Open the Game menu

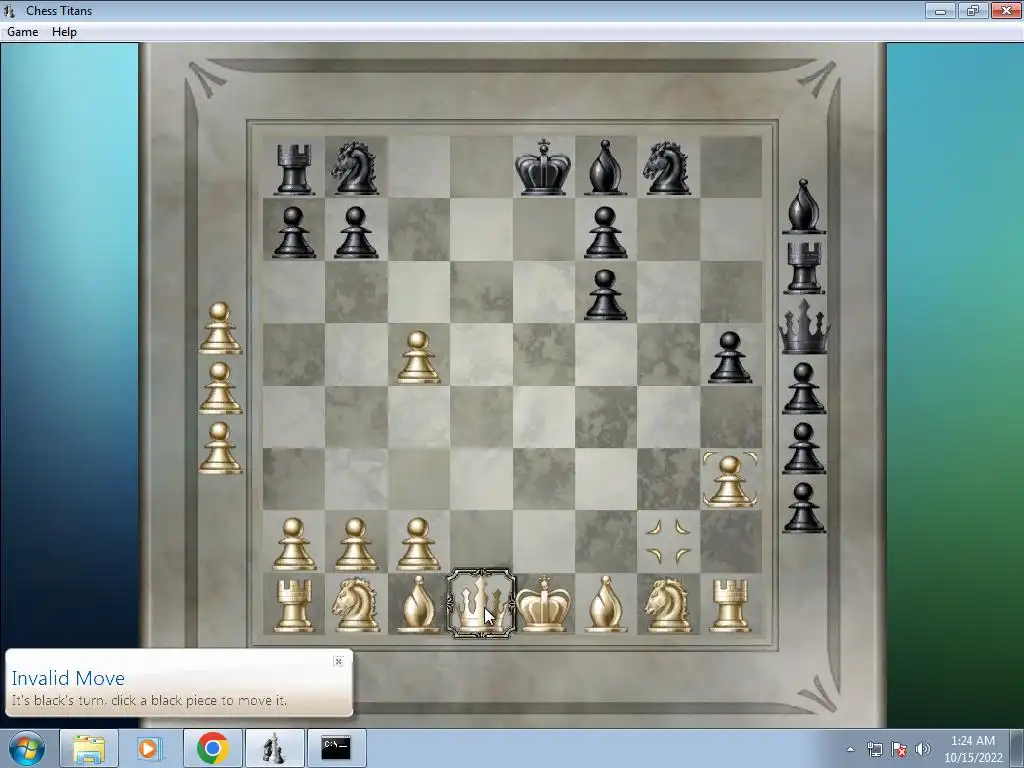click(22, 32)
